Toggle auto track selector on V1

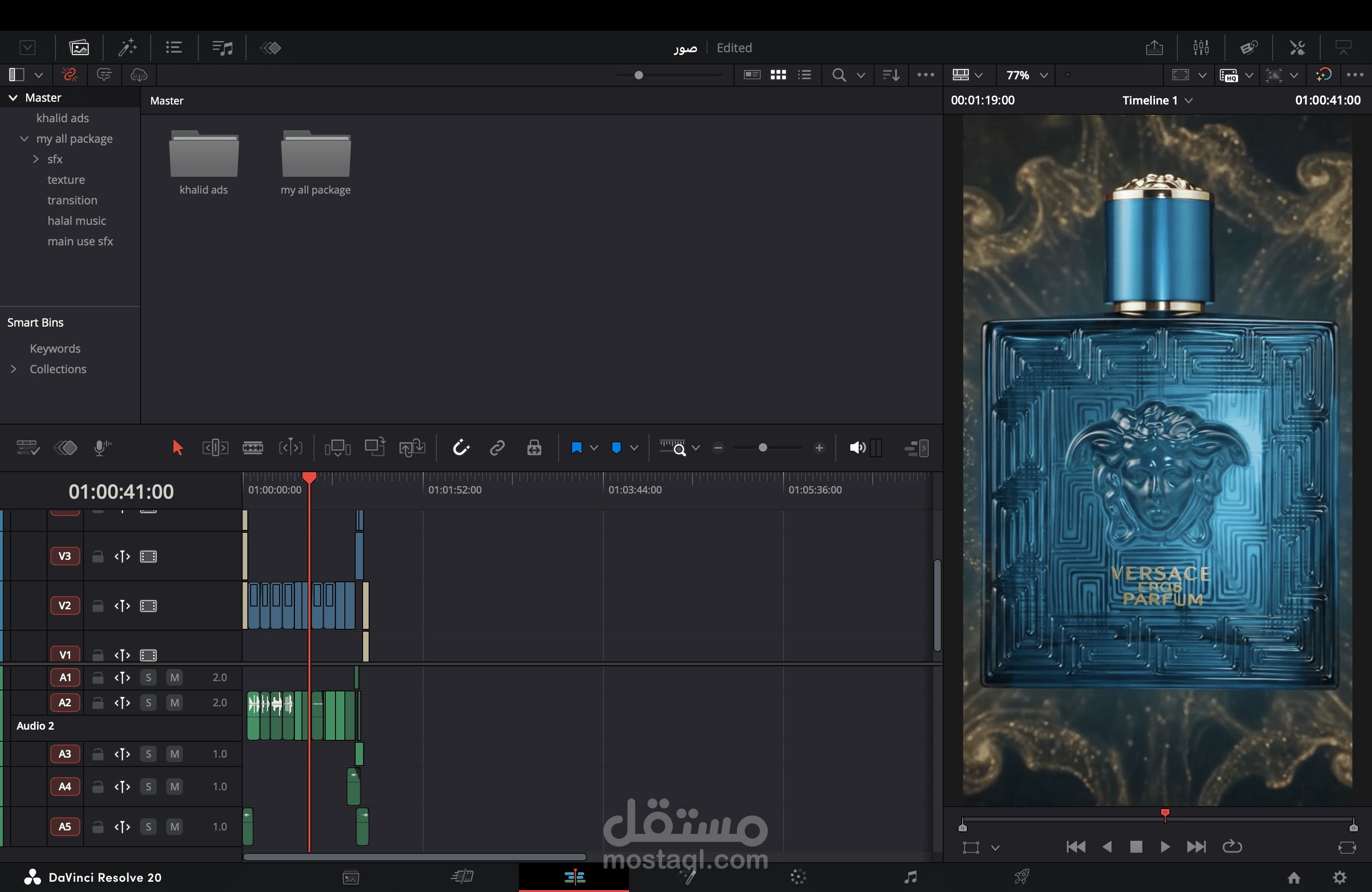click(122, 655)
